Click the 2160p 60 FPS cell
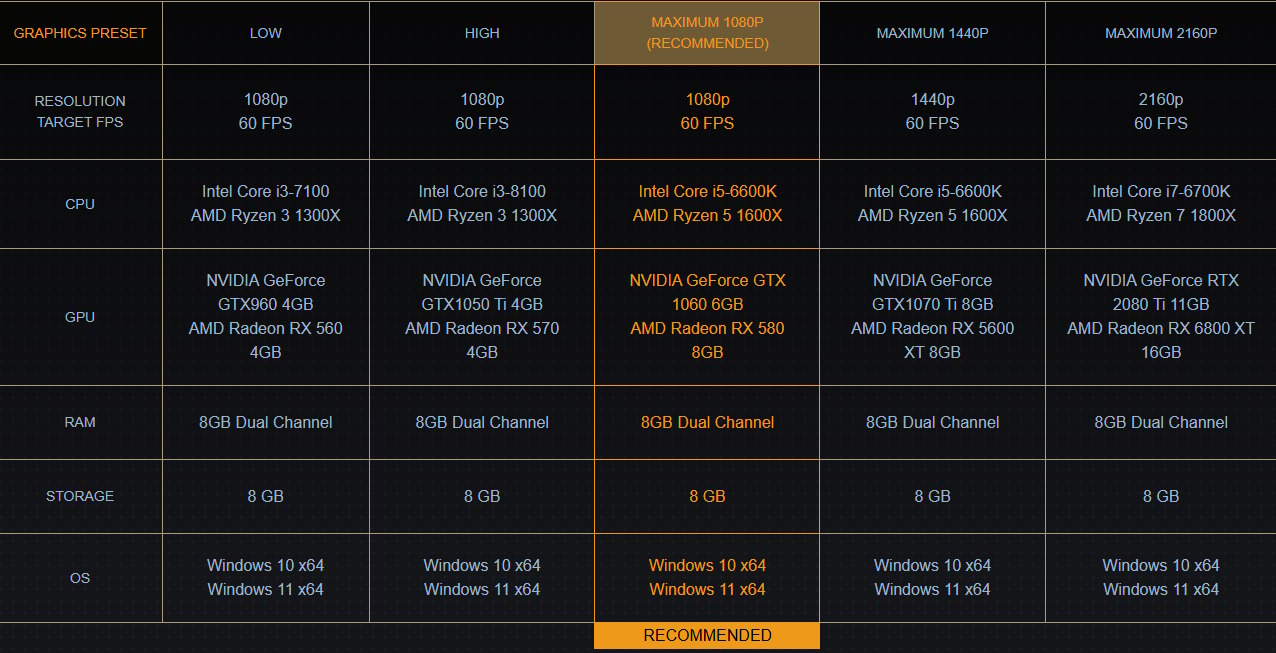Screen dimensions: 1276x653 coord(1161,112)
